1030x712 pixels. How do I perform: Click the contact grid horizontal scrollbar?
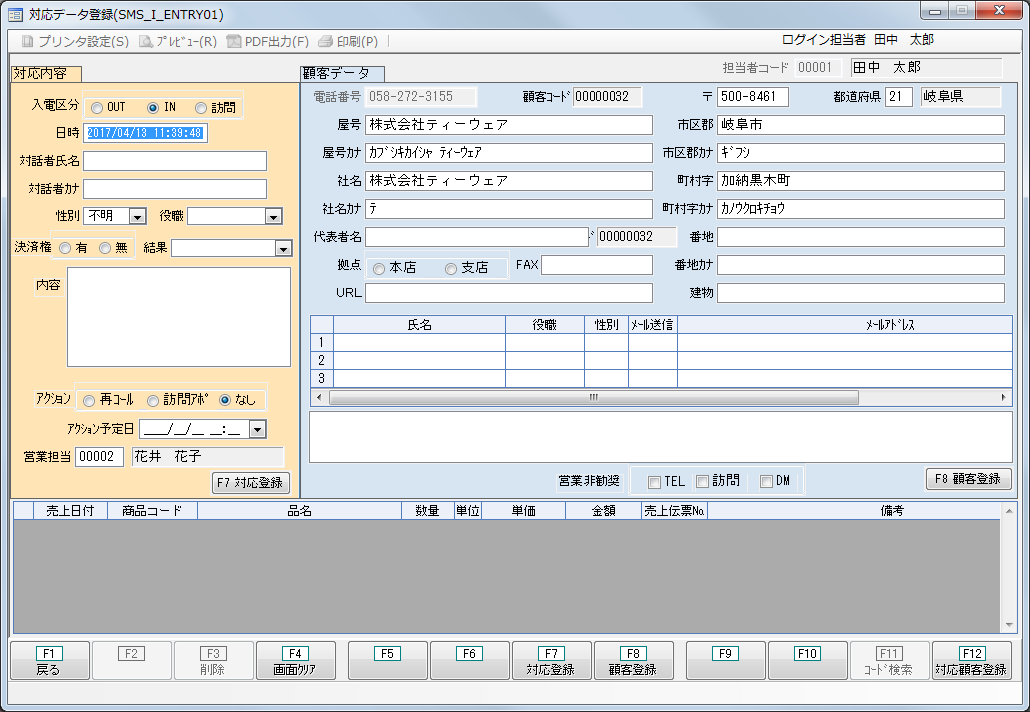point(592,397)
